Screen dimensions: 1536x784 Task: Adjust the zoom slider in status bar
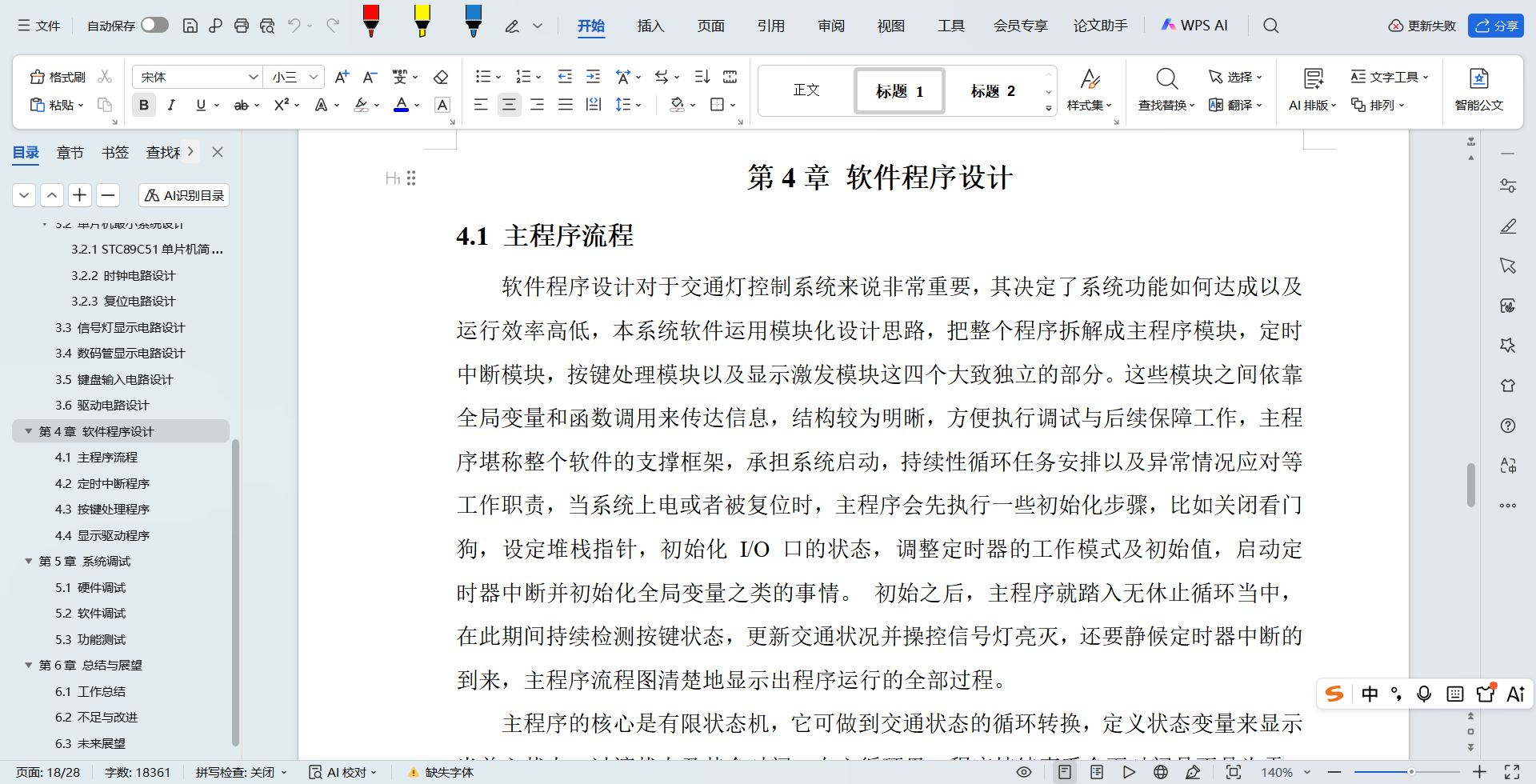pyautogui.click(x=1411, y=772)
